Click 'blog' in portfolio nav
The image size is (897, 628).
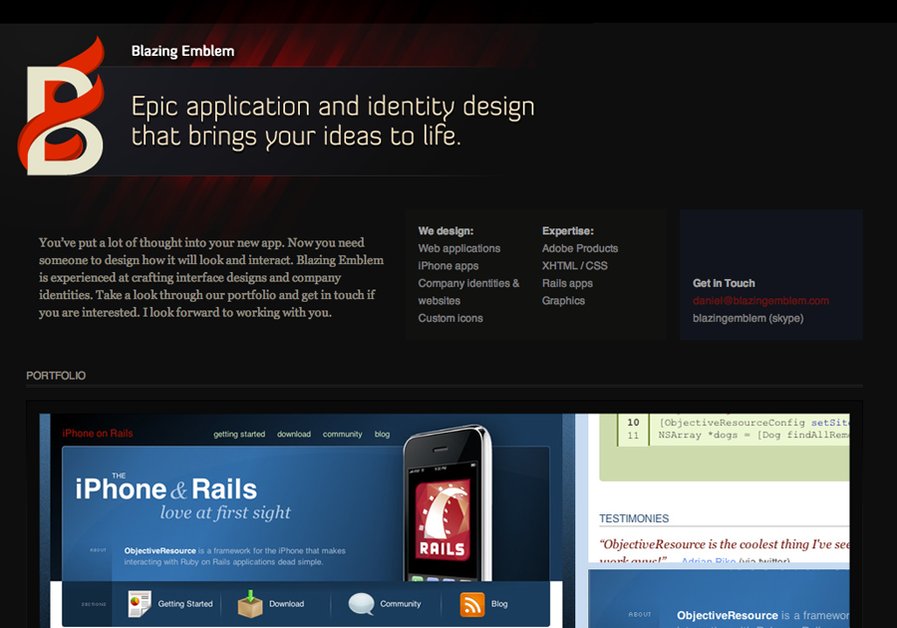pos(382,434)
